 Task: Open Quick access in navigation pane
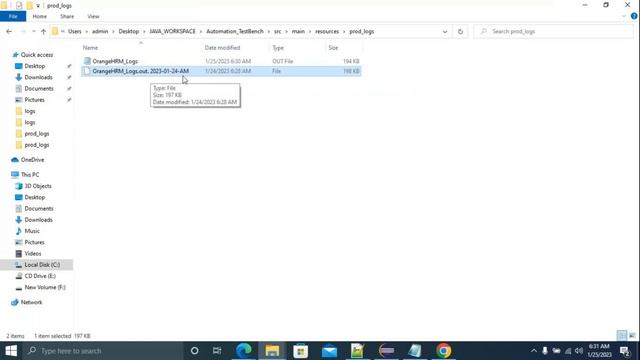click(x=36, y=55)
